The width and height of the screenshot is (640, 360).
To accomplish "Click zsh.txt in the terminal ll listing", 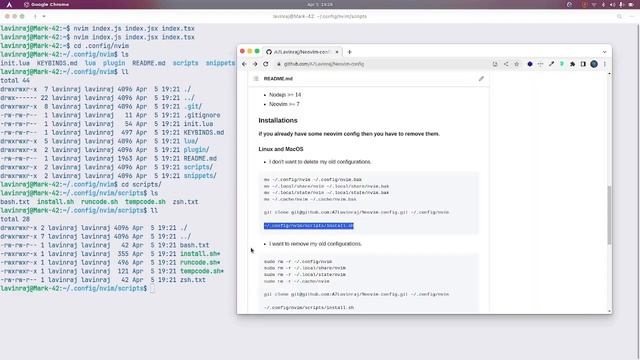I will click(193, 280).
